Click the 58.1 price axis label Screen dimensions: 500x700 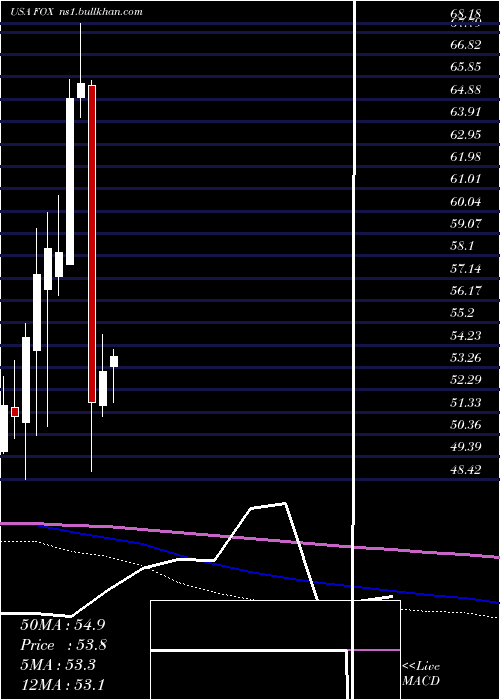pyautogui.click(x=462, y=246)
